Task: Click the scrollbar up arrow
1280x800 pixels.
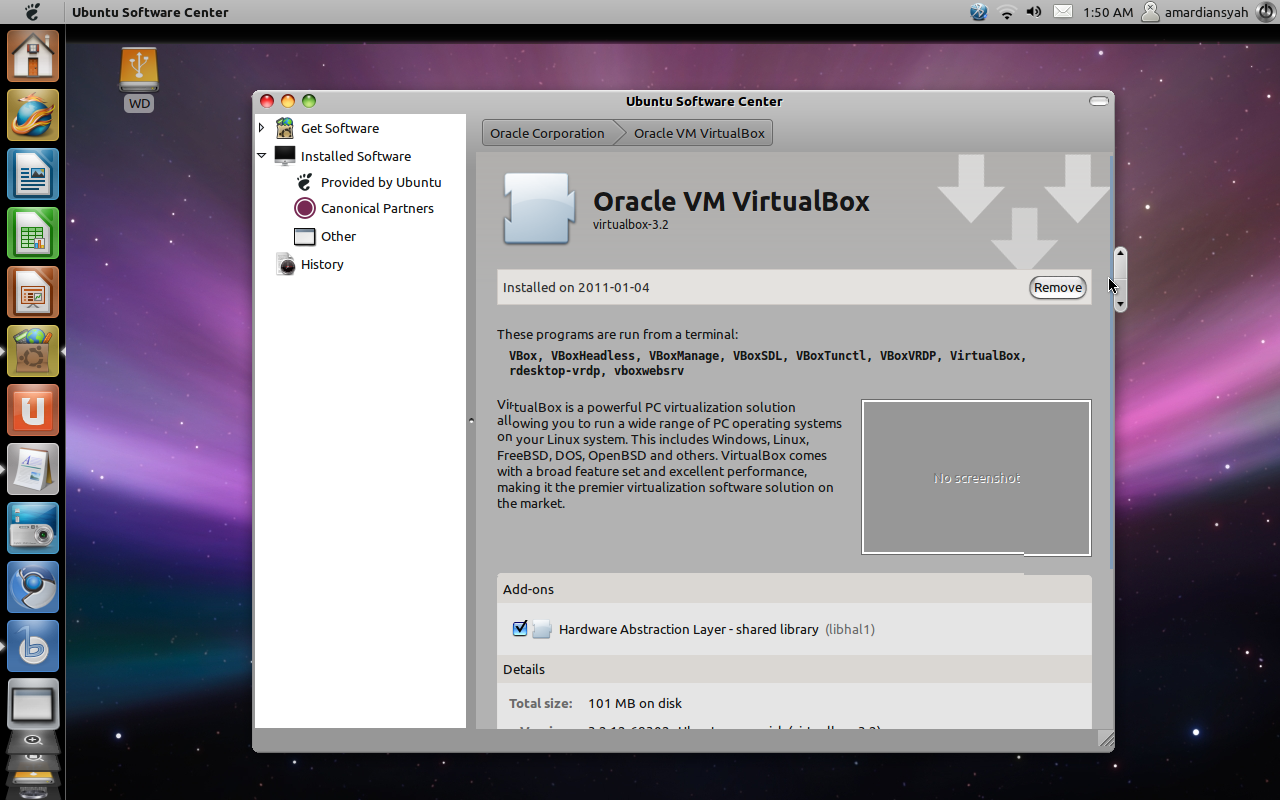Action: 1120,254
